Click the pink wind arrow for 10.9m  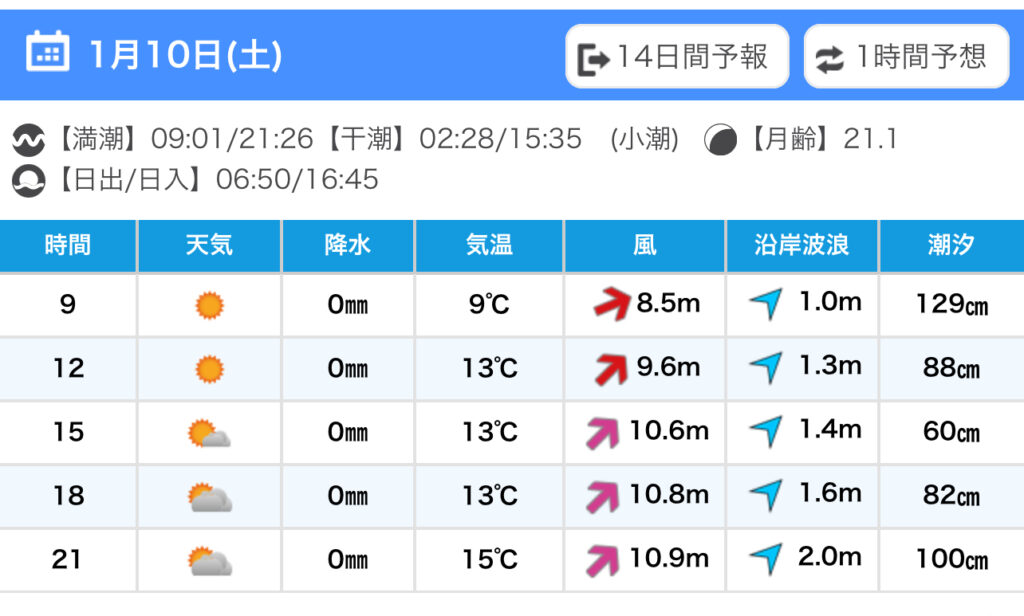(604, 560)
